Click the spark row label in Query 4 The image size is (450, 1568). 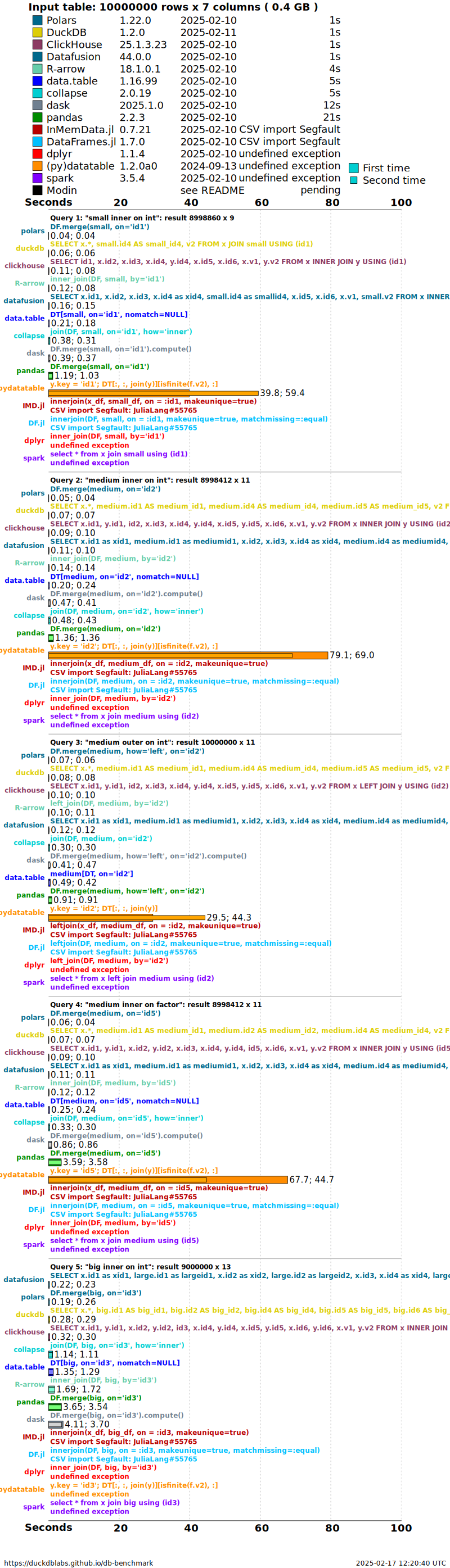click(x=34, y=1245)
